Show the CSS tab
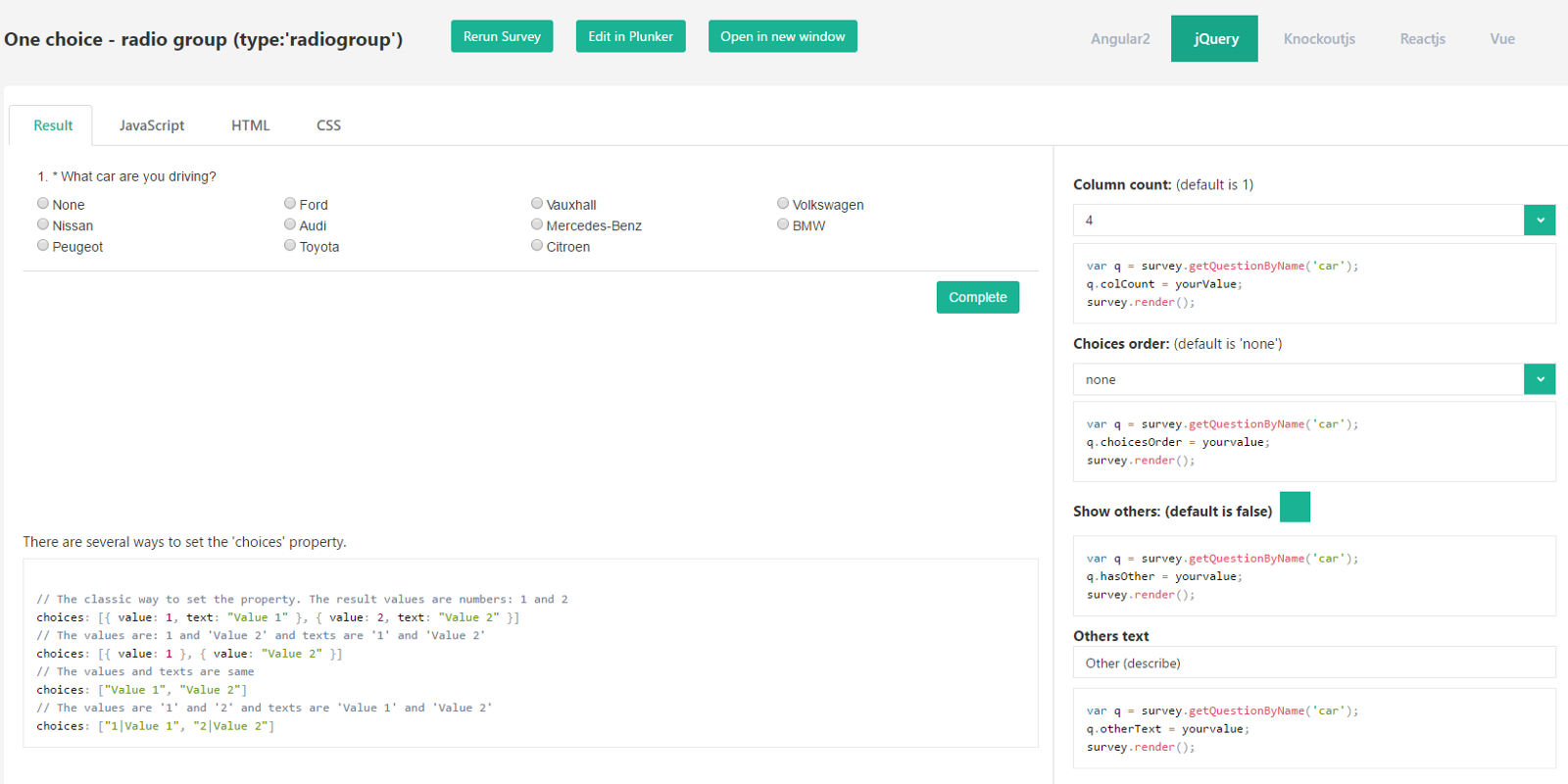Screen dimensions: 1568x784 328,125
